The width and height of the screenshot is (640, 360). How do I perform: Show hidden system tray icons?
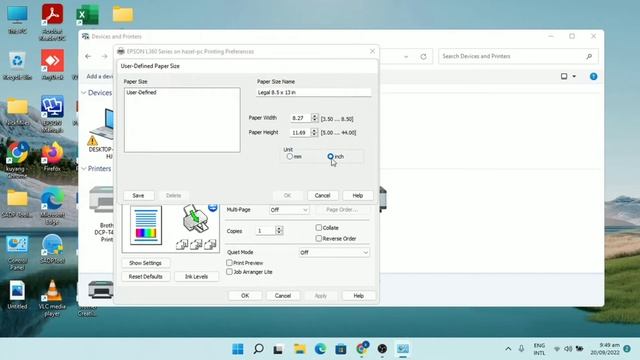[x=508, y=349]
